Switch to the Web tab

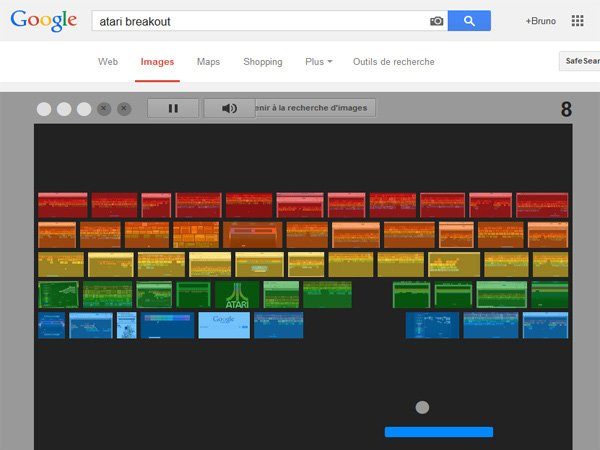point(108,62)
